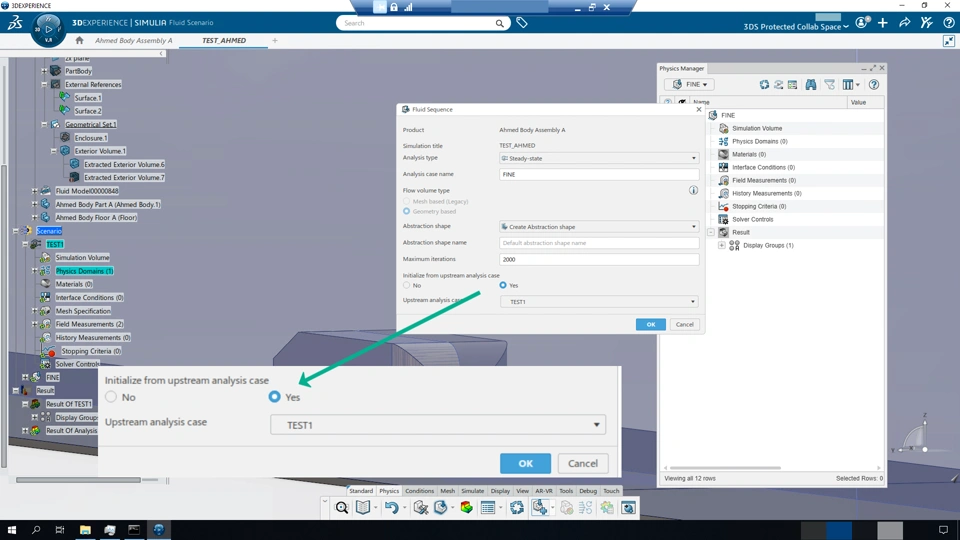Select Simulation Volume in Physics Manager
This screenshot has width=960, height=540.
[757, 129]
